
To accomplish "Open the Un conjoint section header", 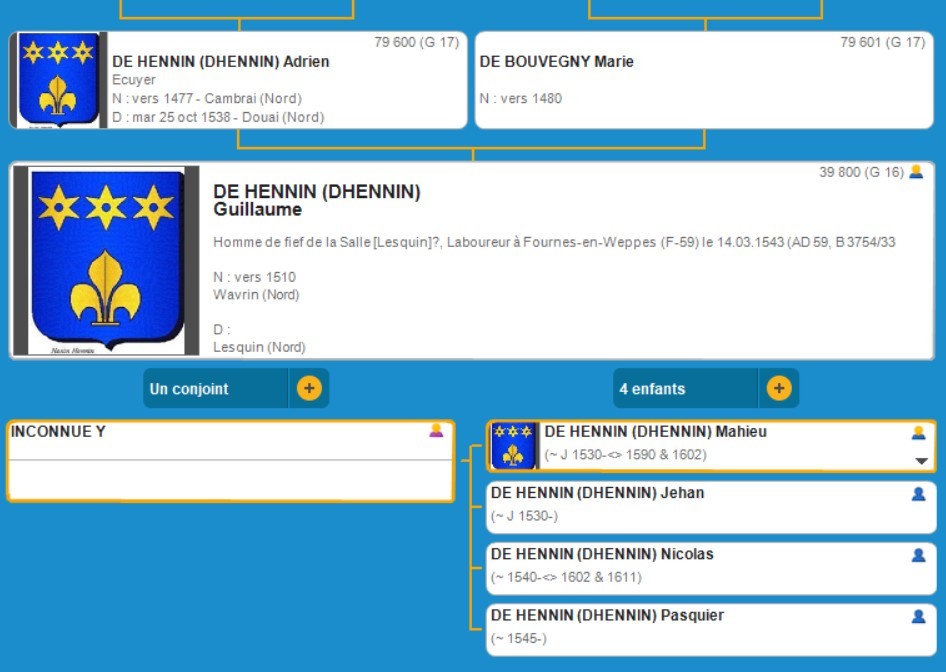I will [x=215, y=389].
